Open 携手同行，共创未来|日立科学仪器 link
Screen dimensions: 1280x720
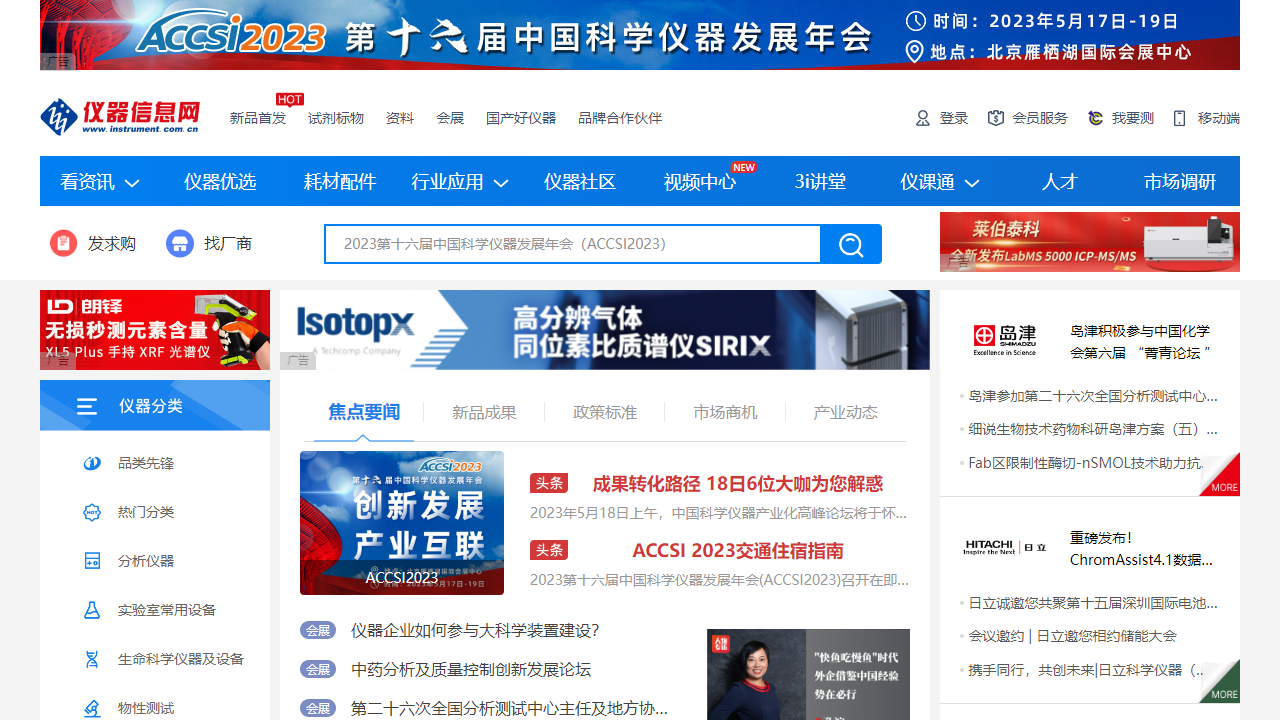tap(1086, 669)
